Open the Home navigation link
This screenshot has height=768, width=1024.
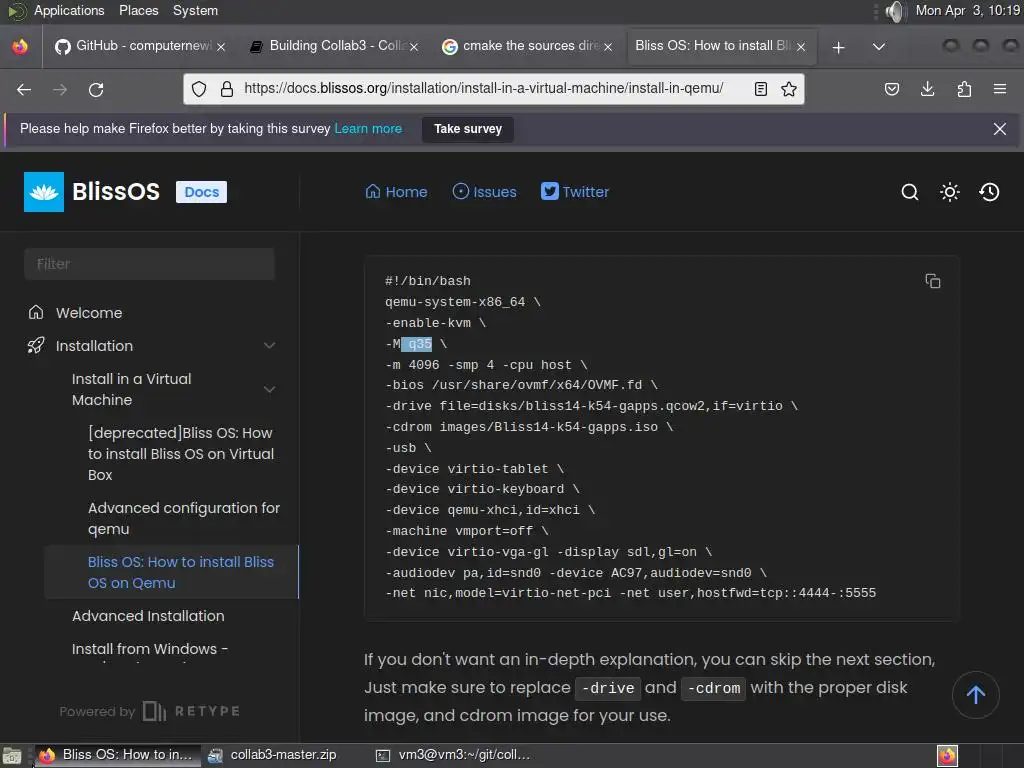pos(396,192)
